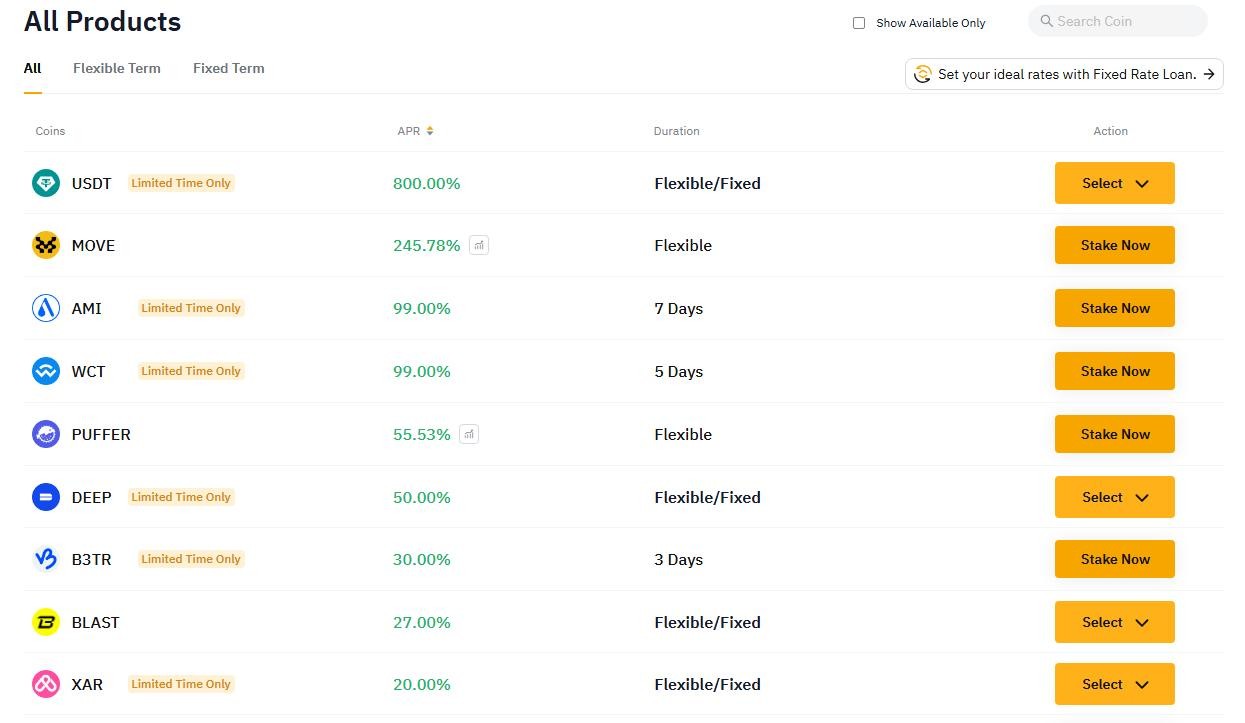Click the B3TR coin icon
This screenshot has height=723, width=1245.
click(x=46, y=559)
